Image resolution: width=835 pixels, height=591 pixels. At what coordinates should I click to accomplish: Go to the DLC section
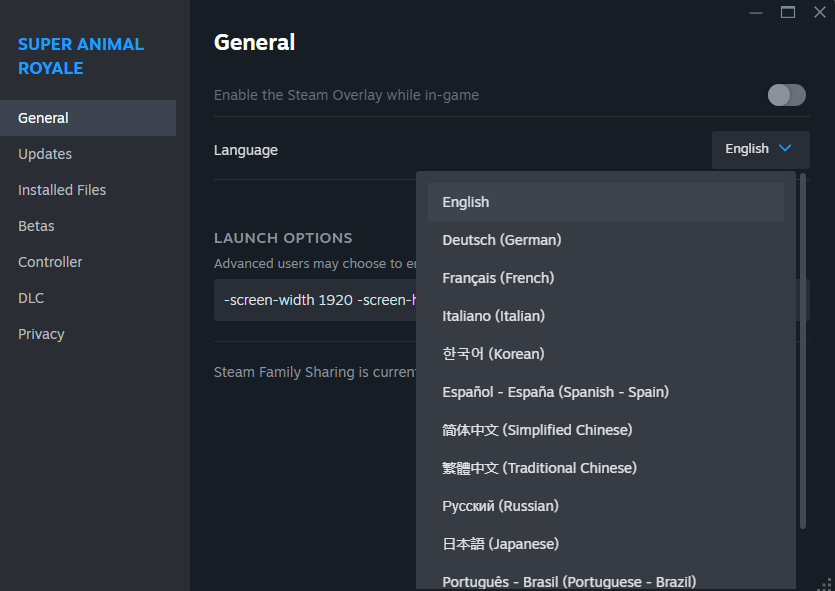[x=88, y=298]
